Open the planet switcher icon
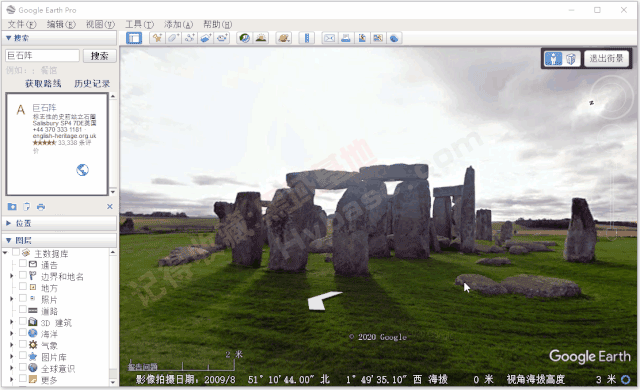 click(283, 38)
